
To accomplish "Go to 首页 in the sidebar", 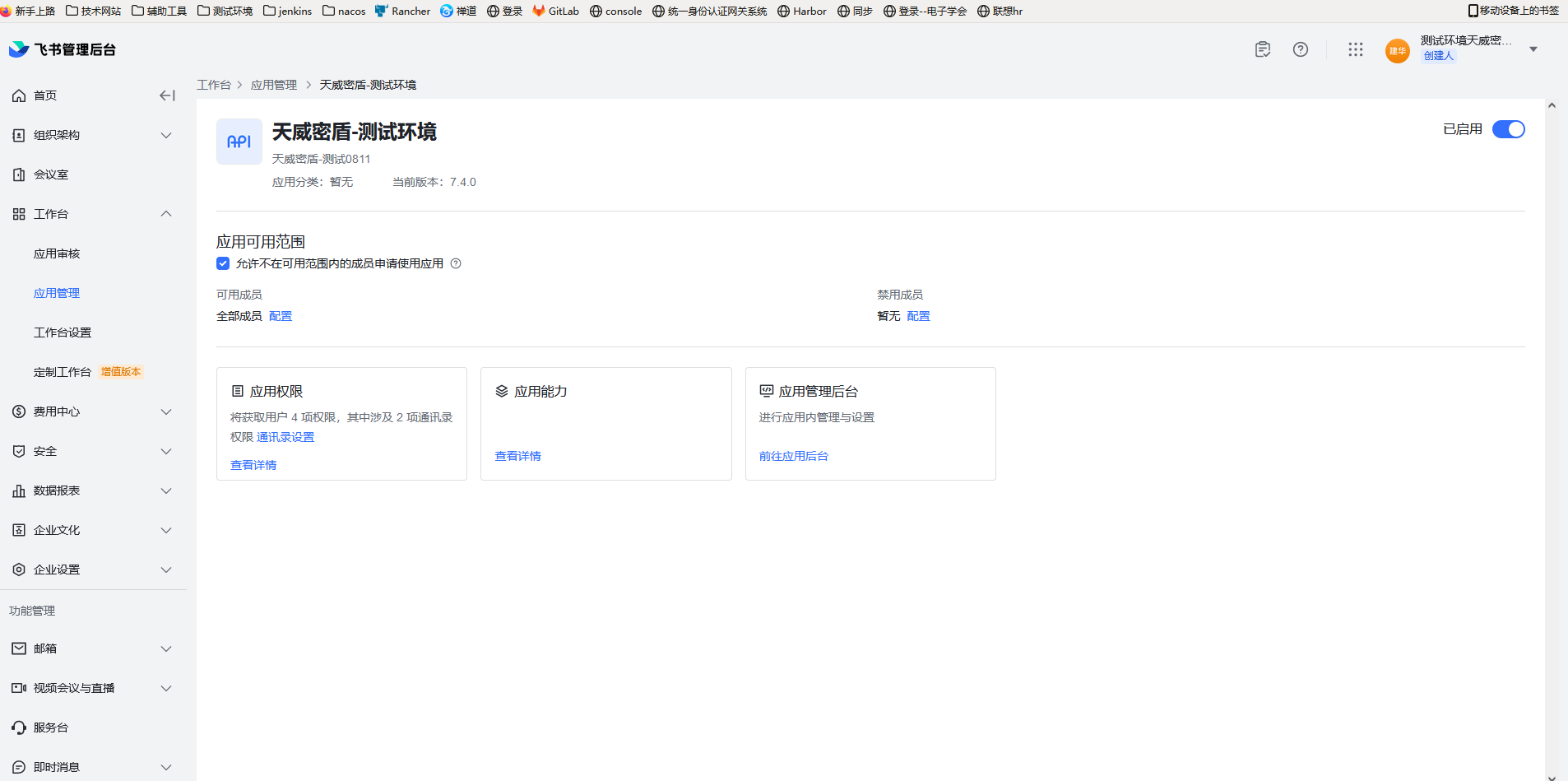I will (45, 95).
